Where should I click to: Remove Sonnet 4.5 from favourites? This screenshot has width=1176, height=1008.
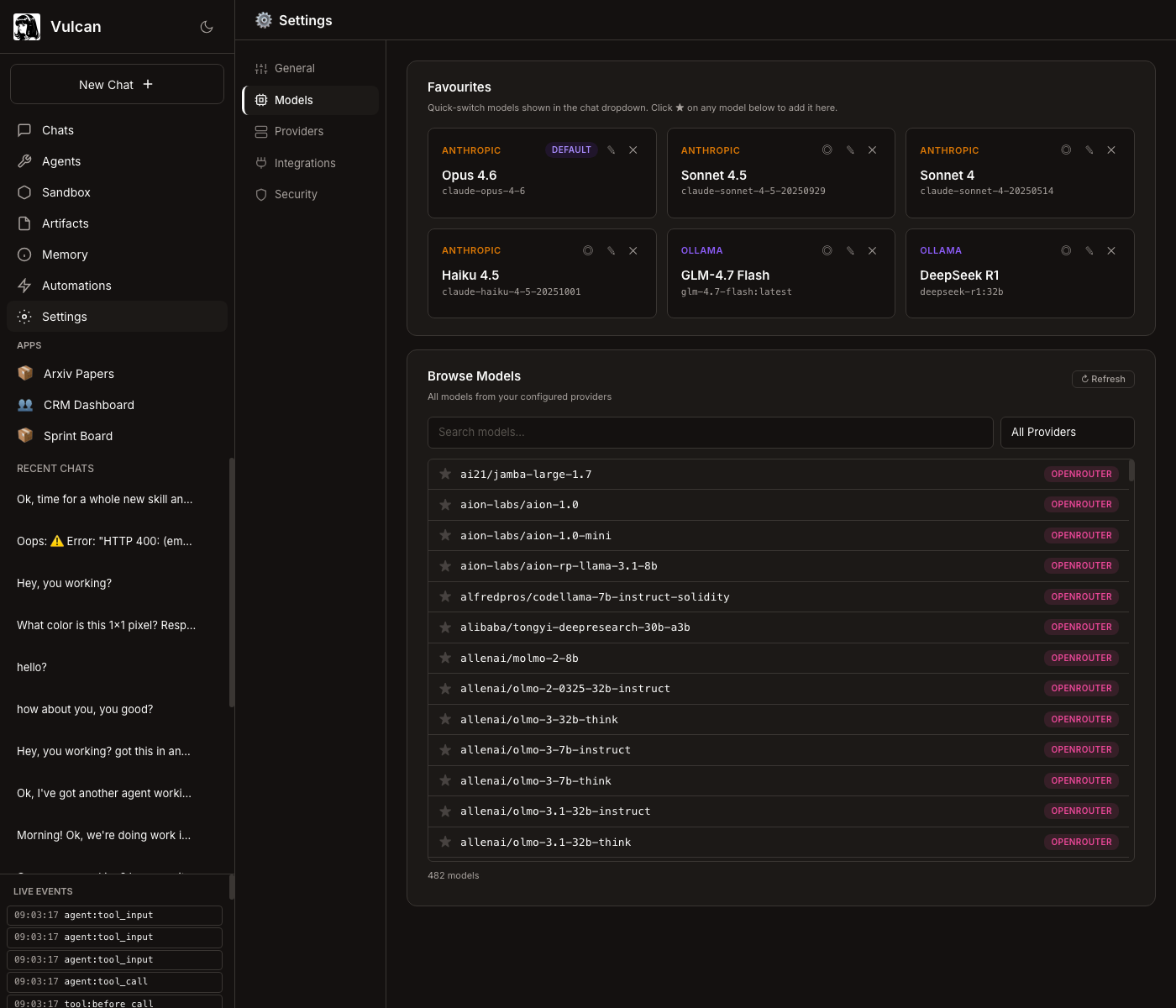(x=872, y=150)
